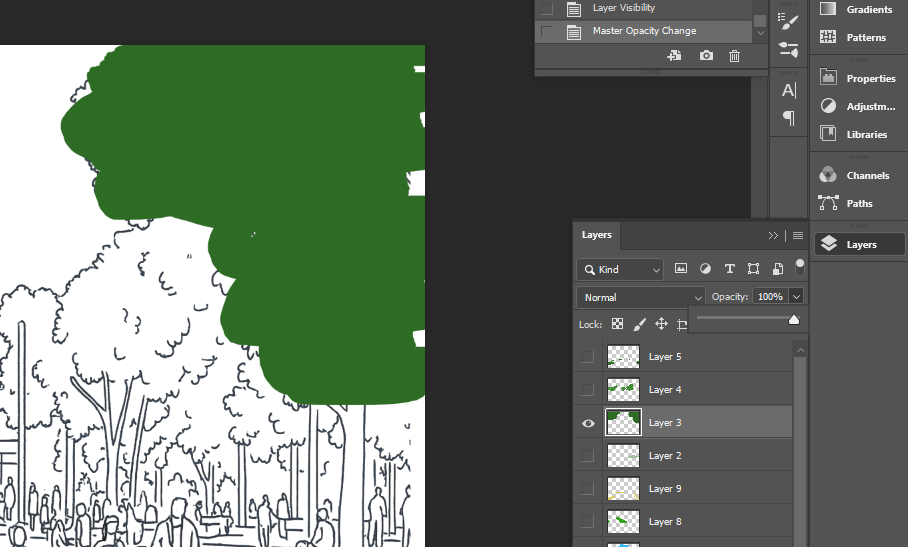Open the Brush Settings panel icon
Viewport: 908px width, 547px height.
(788, 20)
